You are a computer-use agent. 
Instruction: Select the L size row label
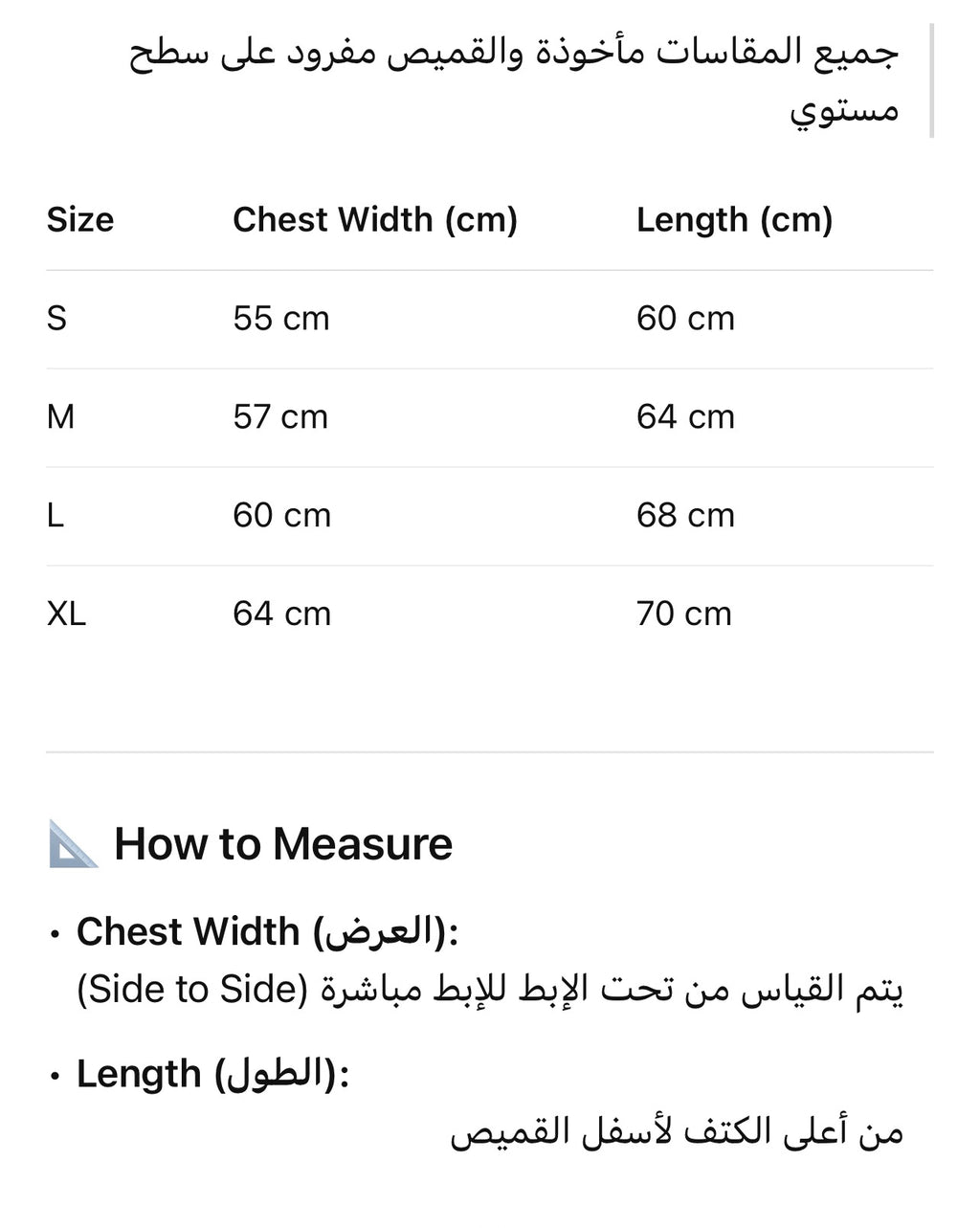coord(56,516)
